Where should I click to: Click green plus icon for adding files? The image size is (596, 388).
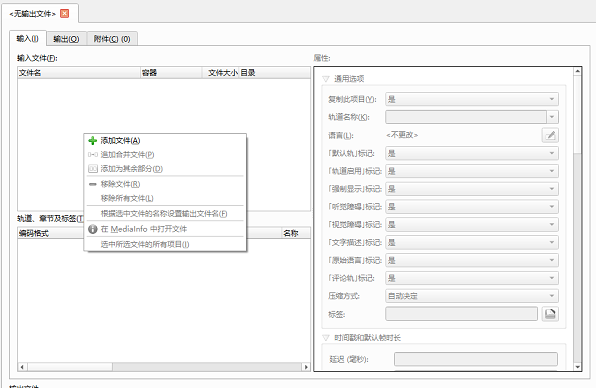tap(92, 141)
